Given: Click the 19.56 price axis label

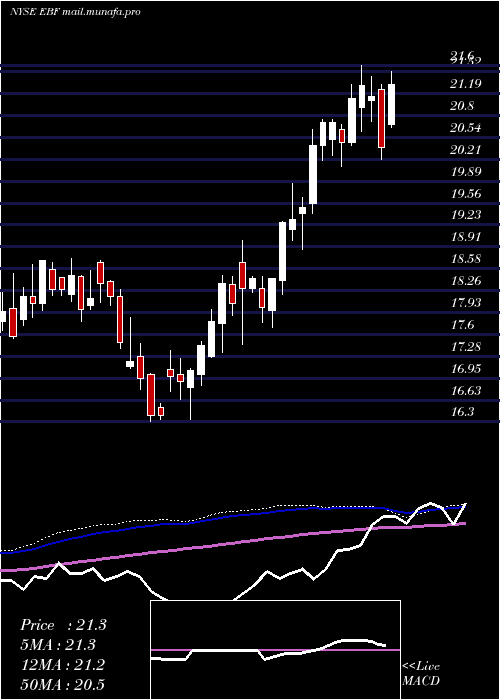Looking at the screenshot, I should (466, 194).
